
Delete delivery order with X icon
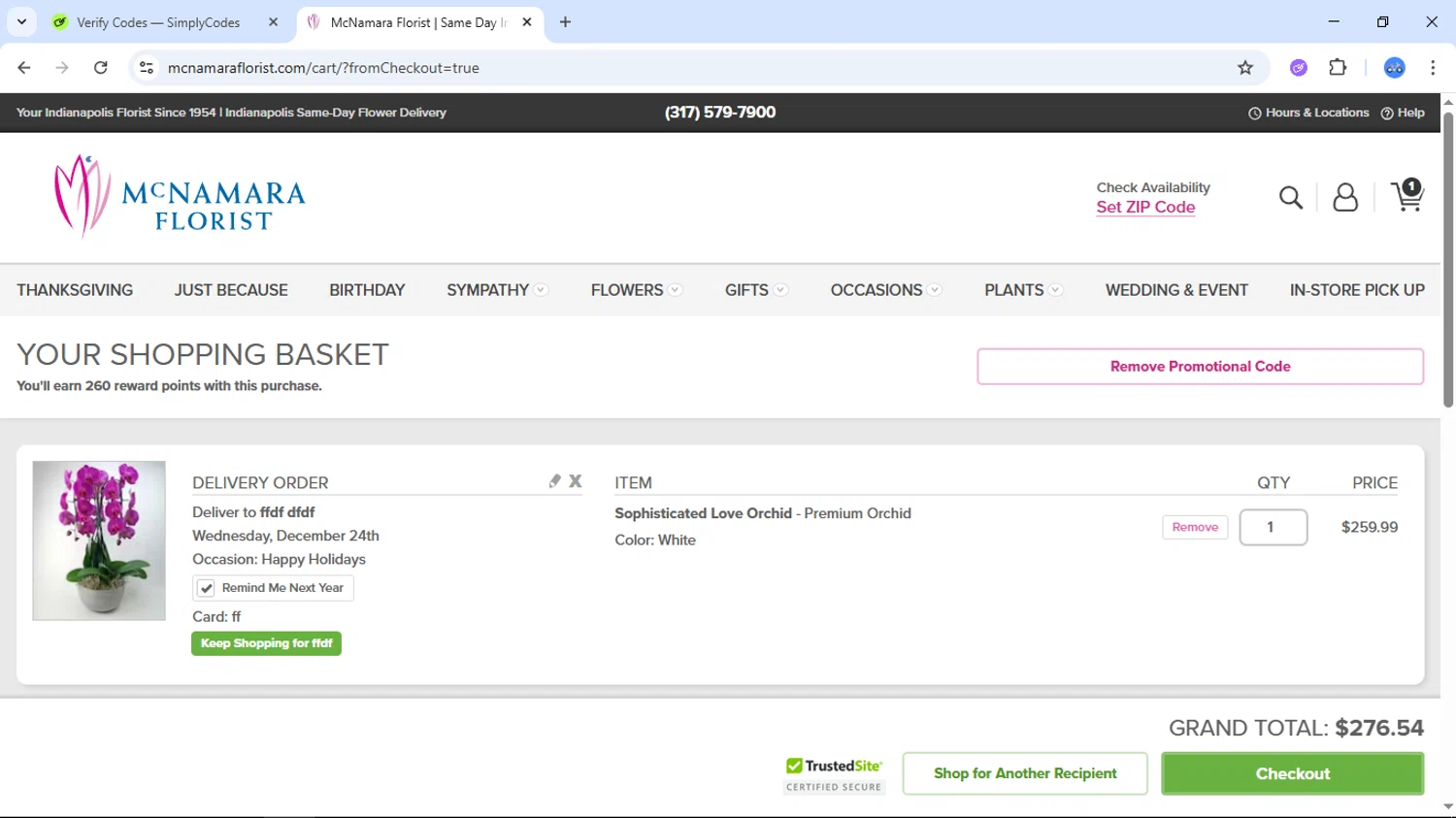tap(576, 481)
